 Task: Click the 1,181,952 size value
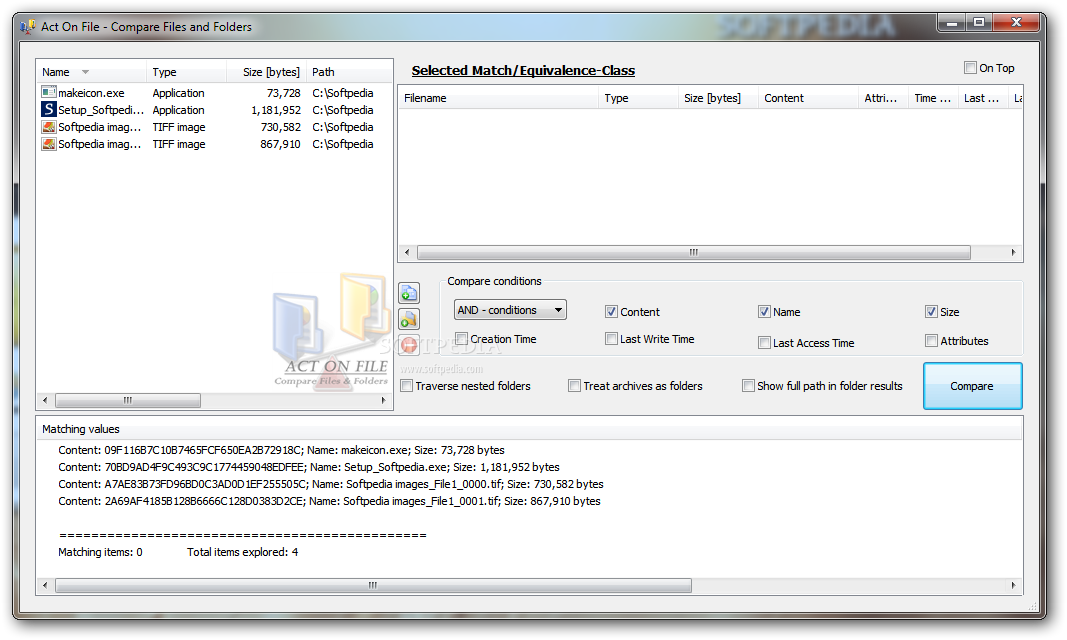click(276, 110)
